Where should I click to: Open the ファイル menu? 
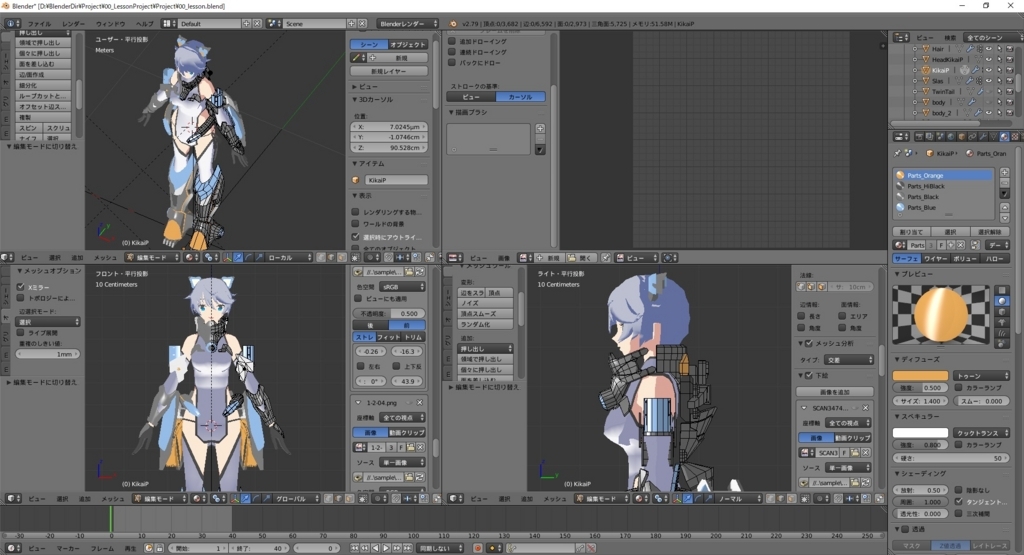pyautogui.click(x=39, y=24)
